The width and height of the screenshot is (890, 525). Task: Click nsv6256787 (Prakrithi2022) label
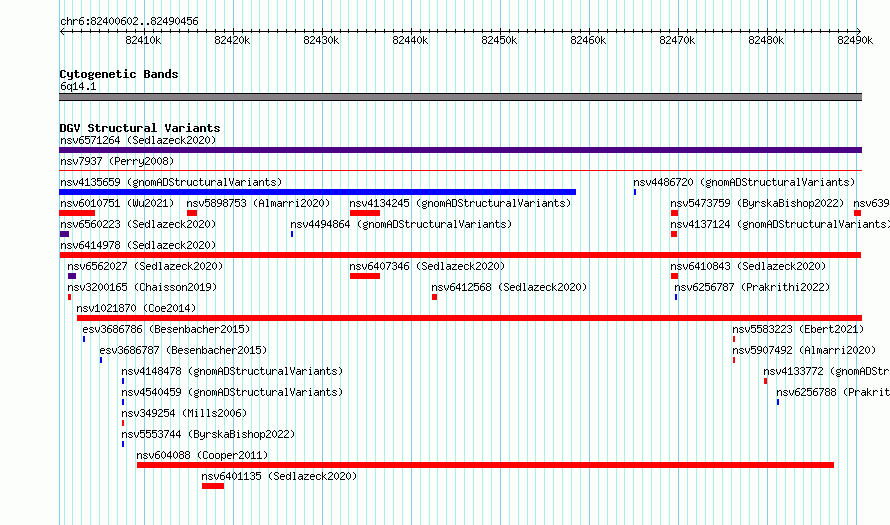(752, 287)
